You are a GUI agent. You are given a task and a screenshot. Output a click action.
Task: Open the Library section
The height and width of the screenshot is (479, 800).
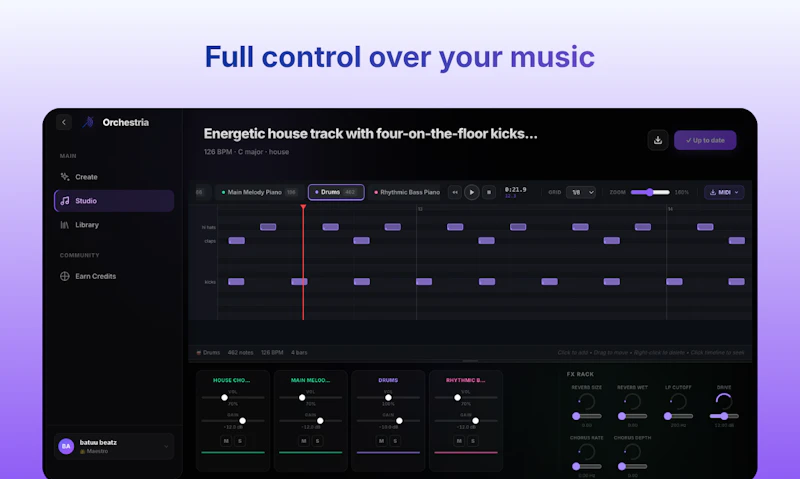point(114,225)
